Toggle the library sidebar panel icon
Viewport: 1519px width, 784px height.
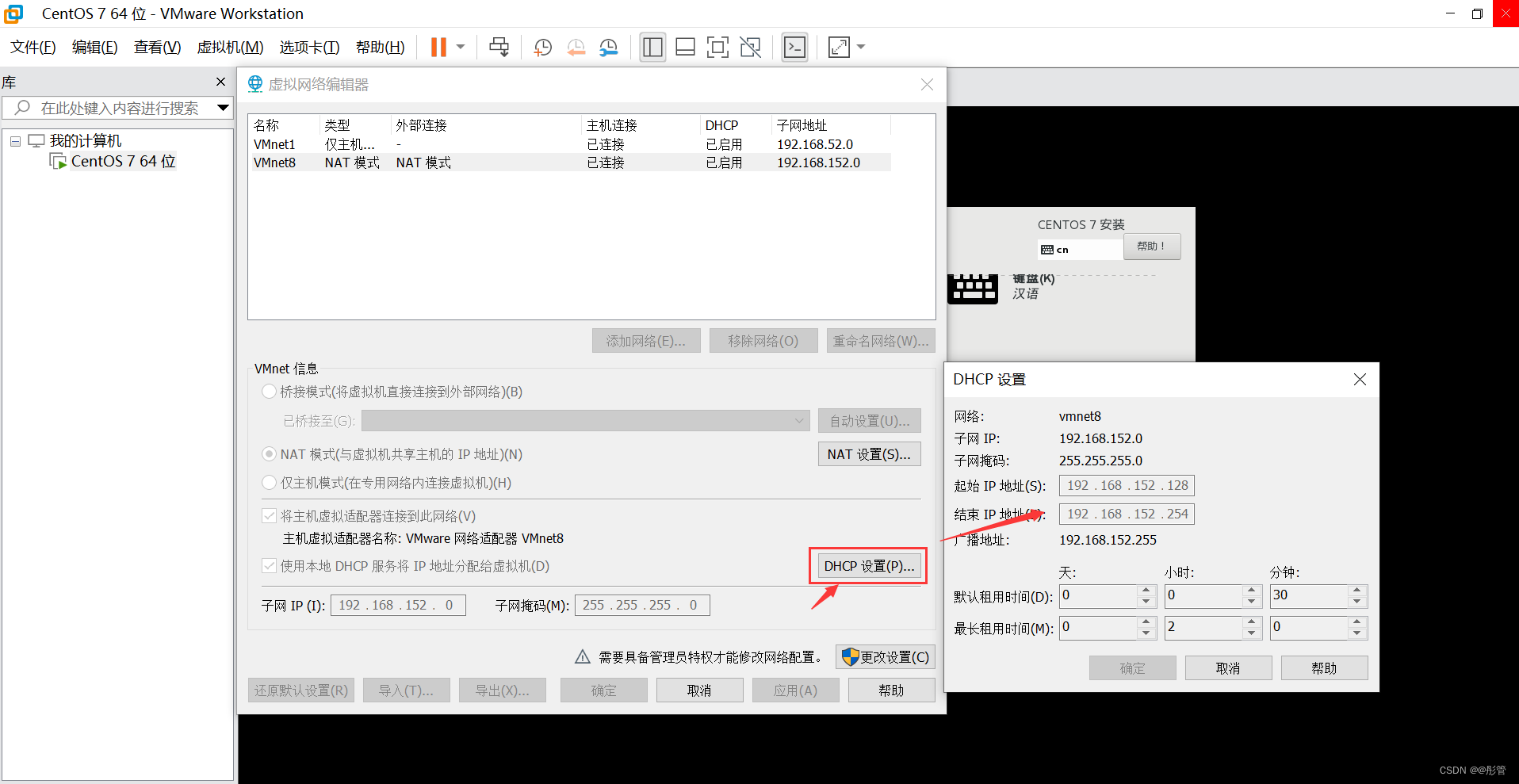click(x=652, y=47)
